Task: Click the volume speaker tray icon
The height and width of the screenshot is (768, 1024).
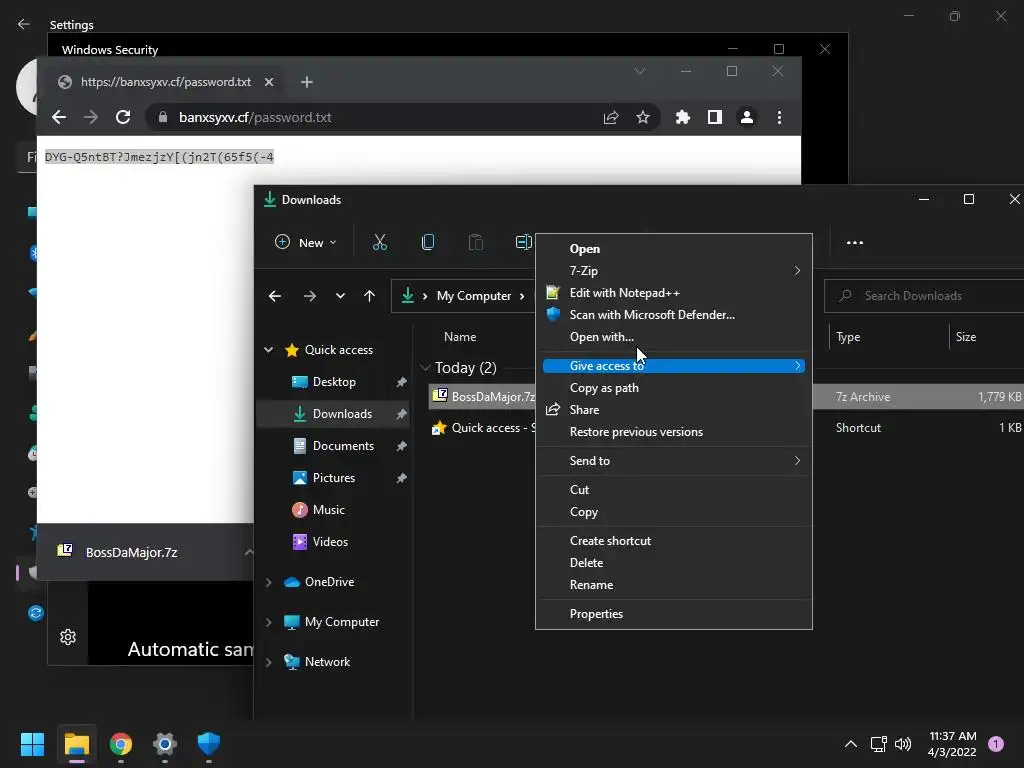Action: [x=903, y=744]
